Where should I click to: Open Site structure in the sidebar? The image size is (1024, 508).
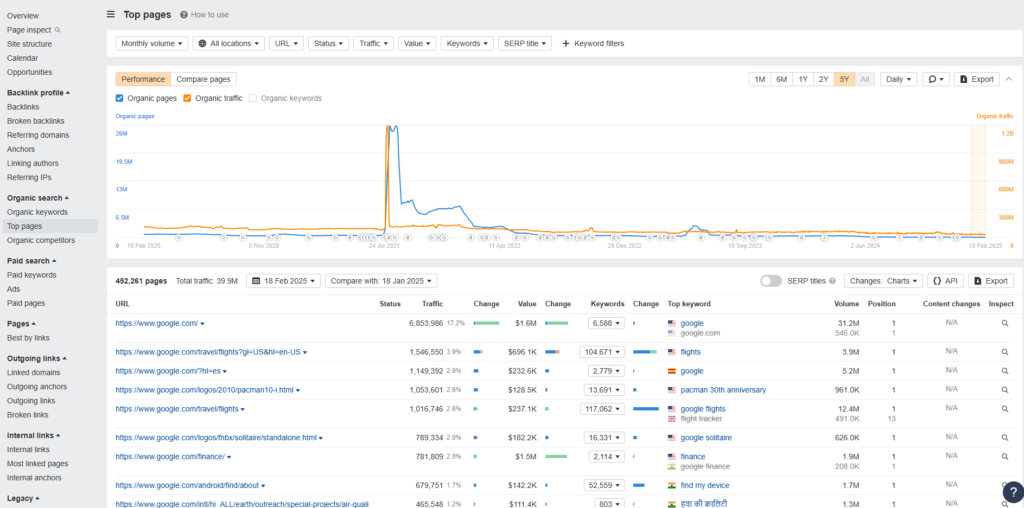[x=29, y=44]
